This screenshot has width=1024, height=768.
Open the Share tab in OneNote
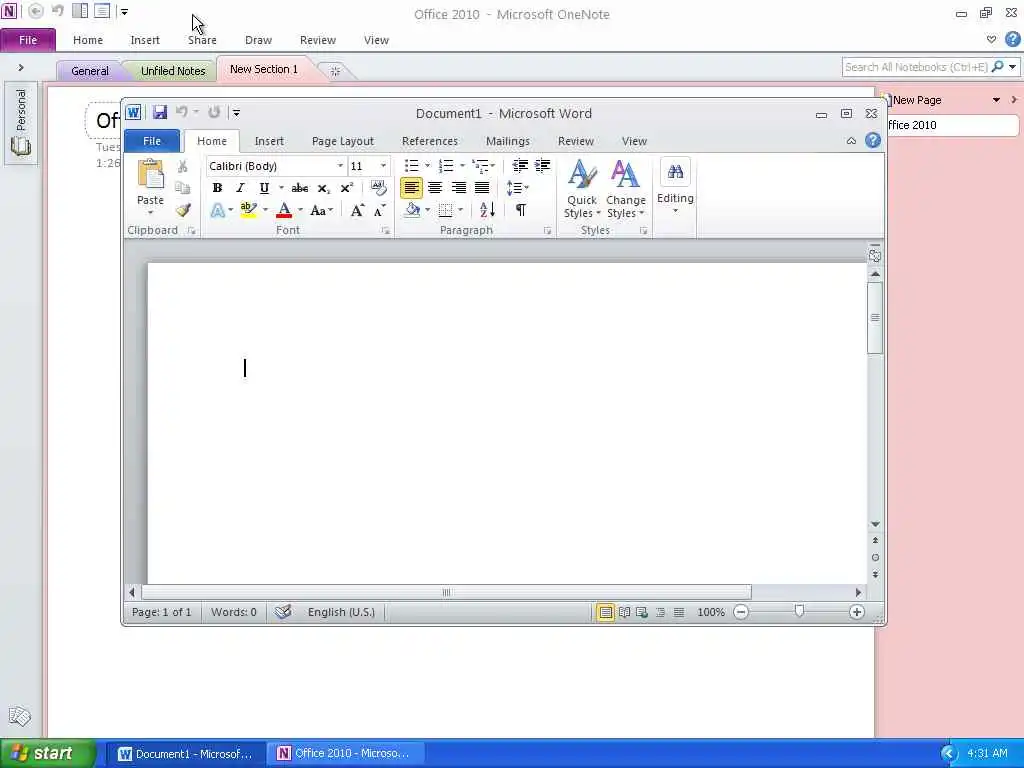202,40
